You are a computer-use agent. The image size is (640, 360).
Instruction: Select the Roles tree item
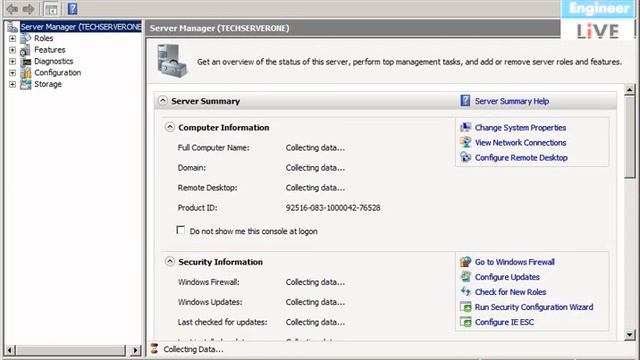44,38
